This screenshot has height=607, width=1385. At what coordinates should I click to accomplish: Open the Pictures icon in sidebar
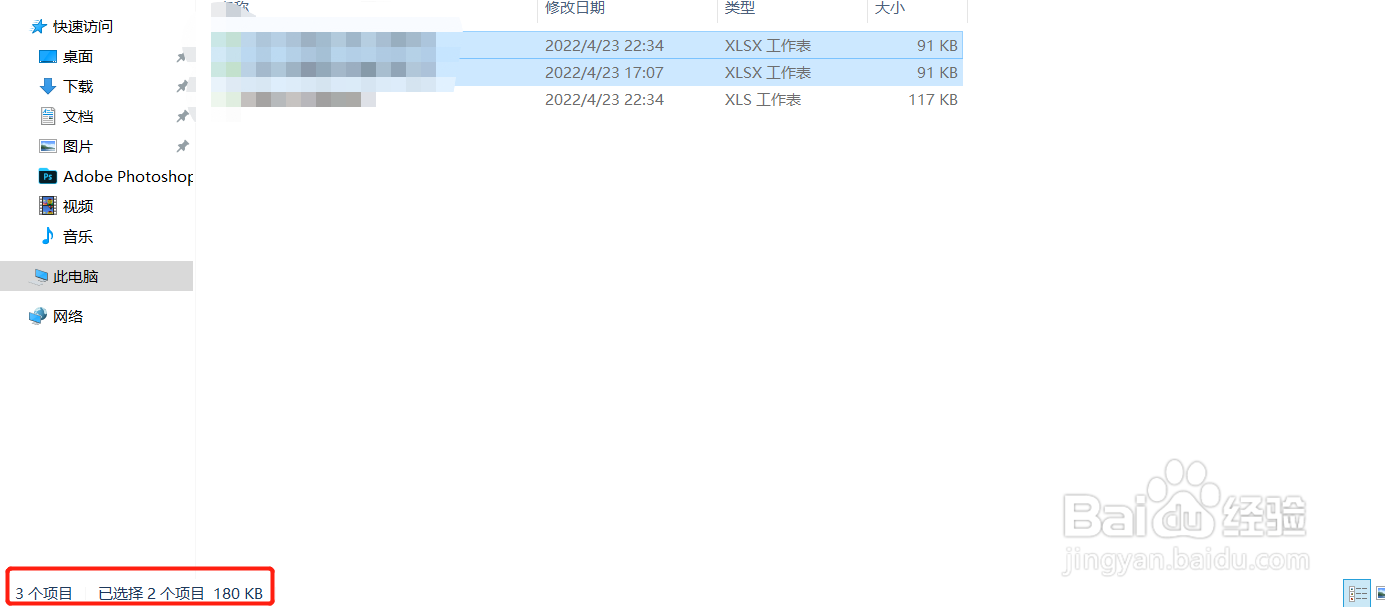pos(48,146)
